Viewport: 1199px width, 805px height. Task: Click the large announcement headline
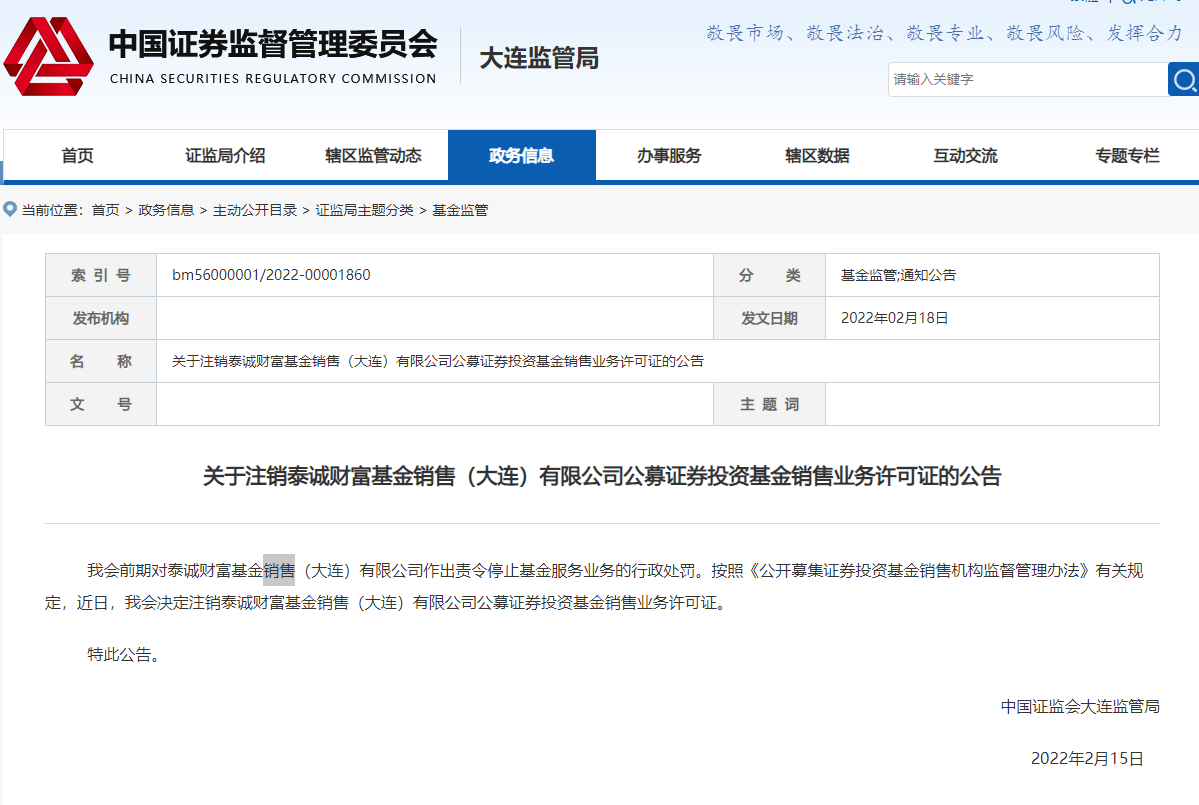602,476
